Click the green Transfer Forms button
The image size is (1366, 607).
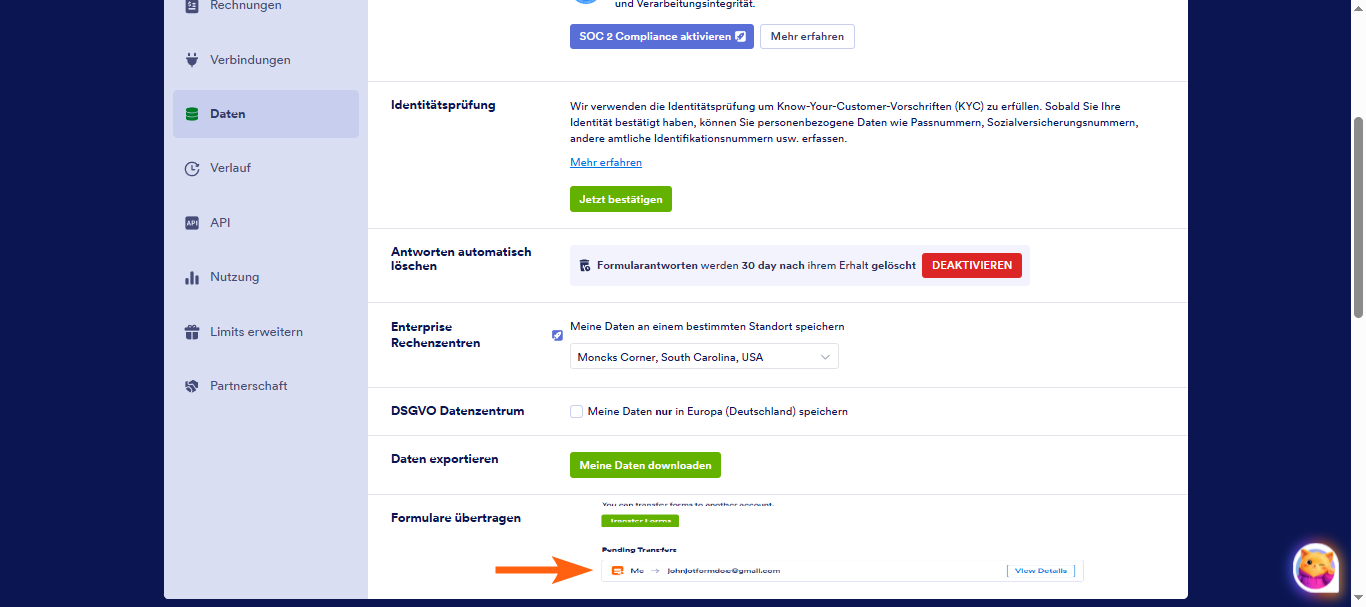pos(640,521)
